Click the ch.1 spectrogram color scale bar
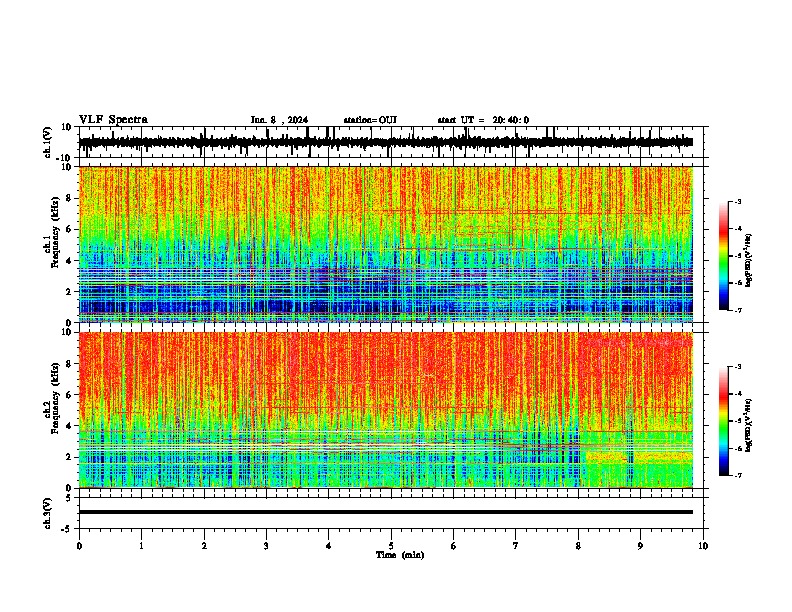The height and width of the screenshot is (612, 792). tap(724, 256)
